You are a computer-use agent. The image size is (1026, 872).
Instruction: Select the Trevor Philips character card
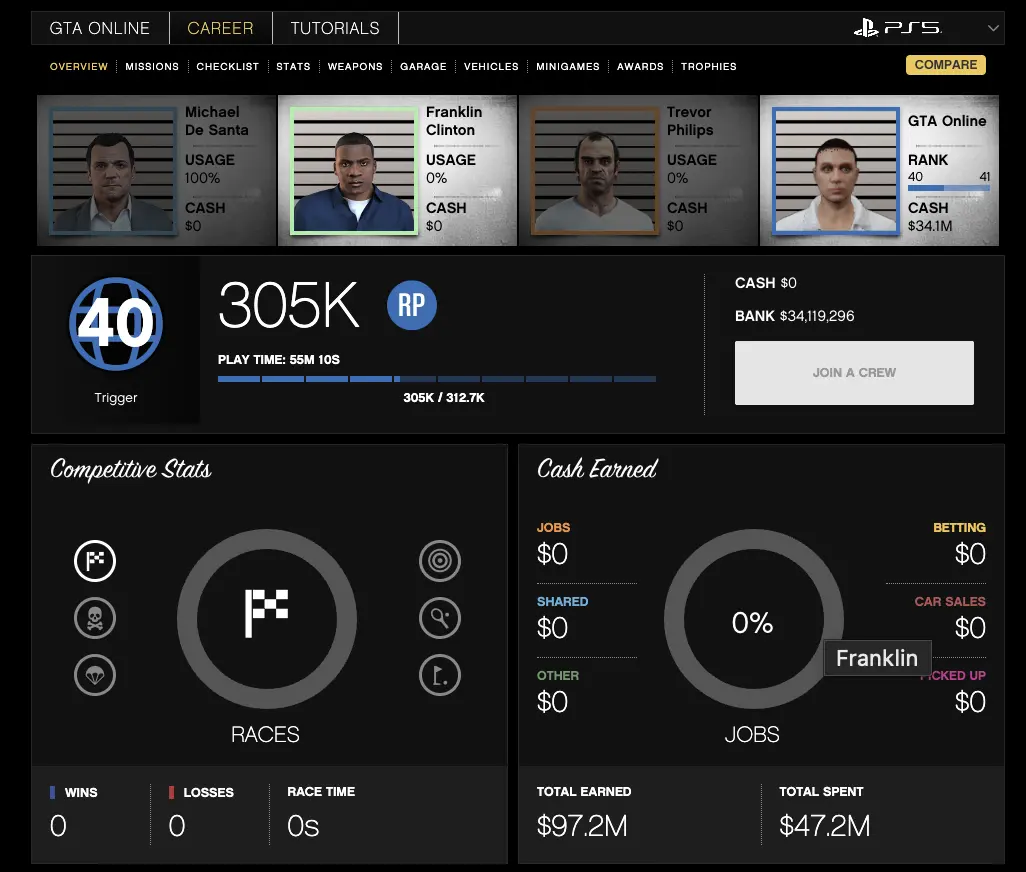(638, 171)
